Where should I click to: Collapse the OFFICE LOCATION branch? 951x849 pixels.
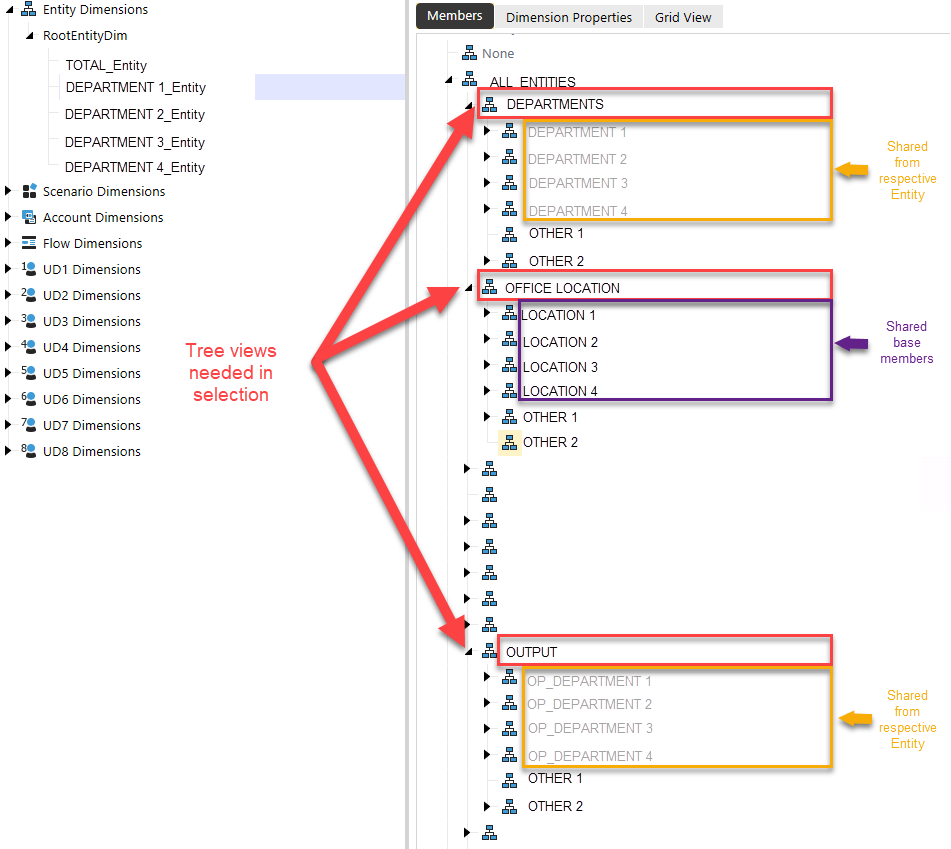click(x=468, y=286)
